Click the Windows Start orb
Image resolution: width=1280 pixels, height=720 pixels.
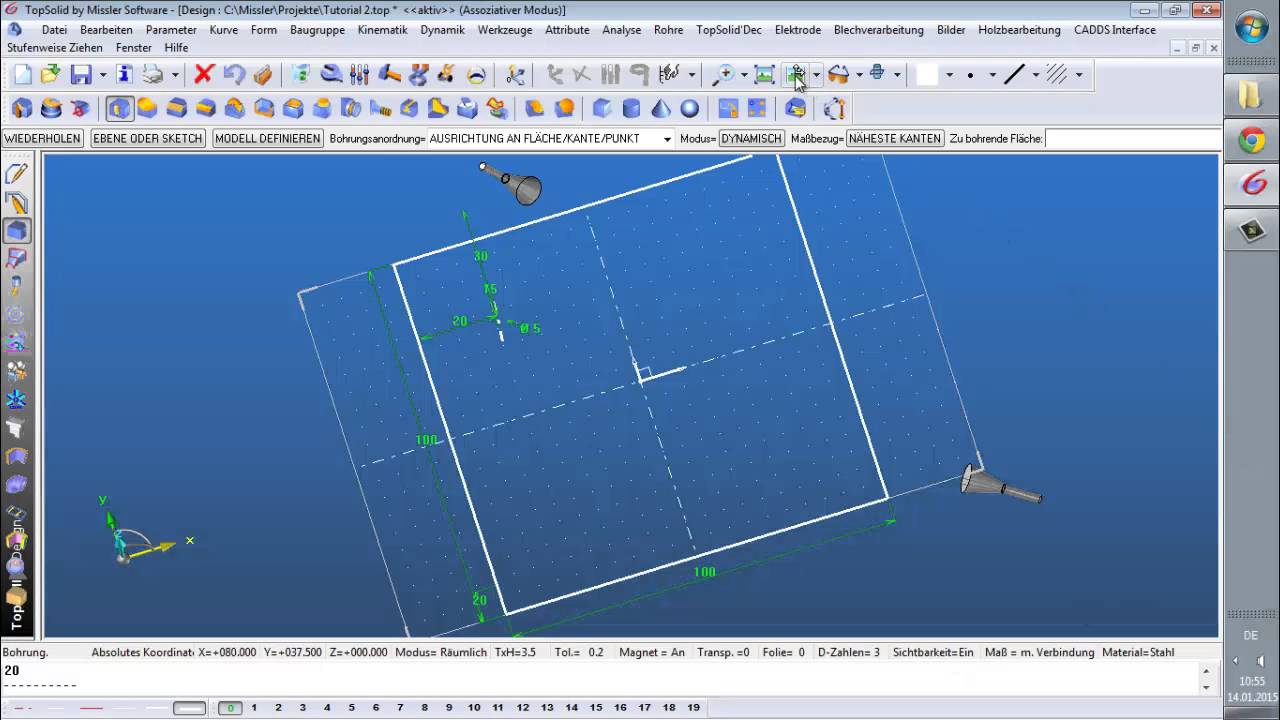(x=1252, y=27)
